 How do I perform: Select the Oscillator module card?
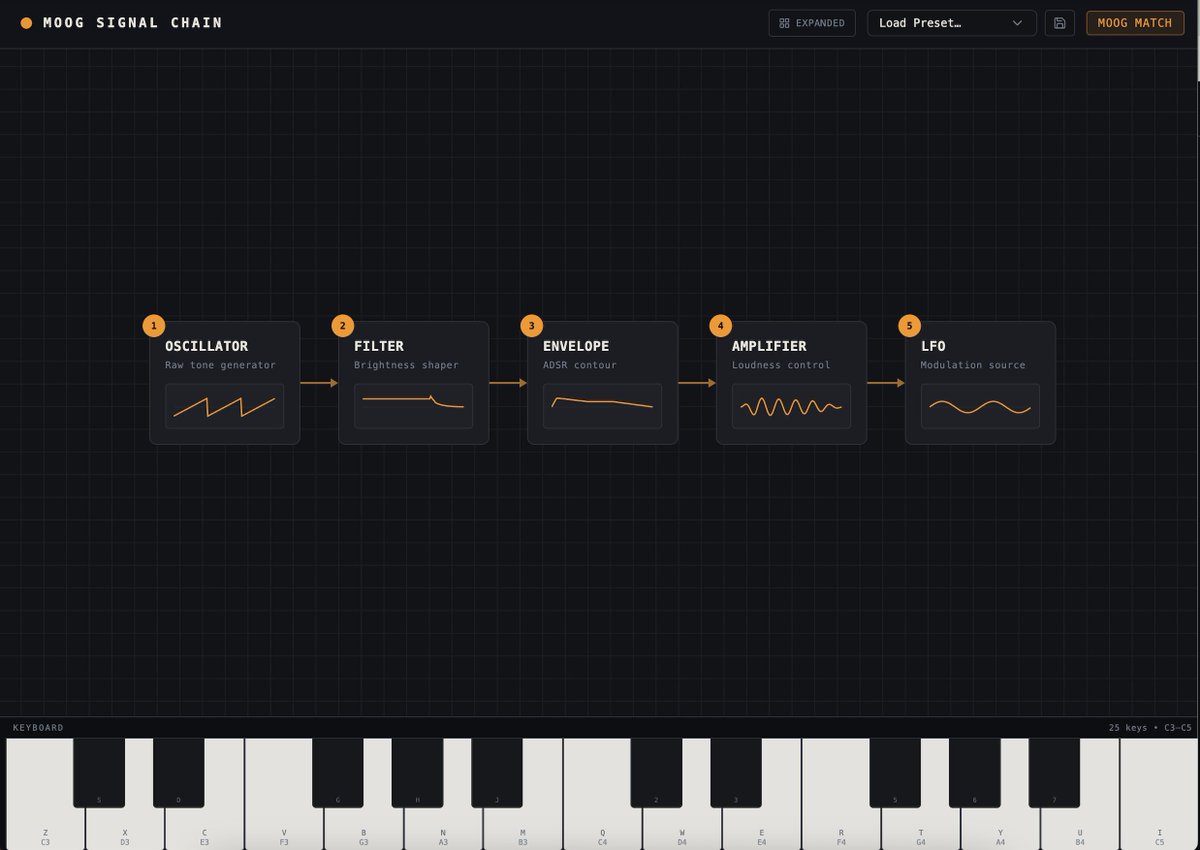point(225,383)
